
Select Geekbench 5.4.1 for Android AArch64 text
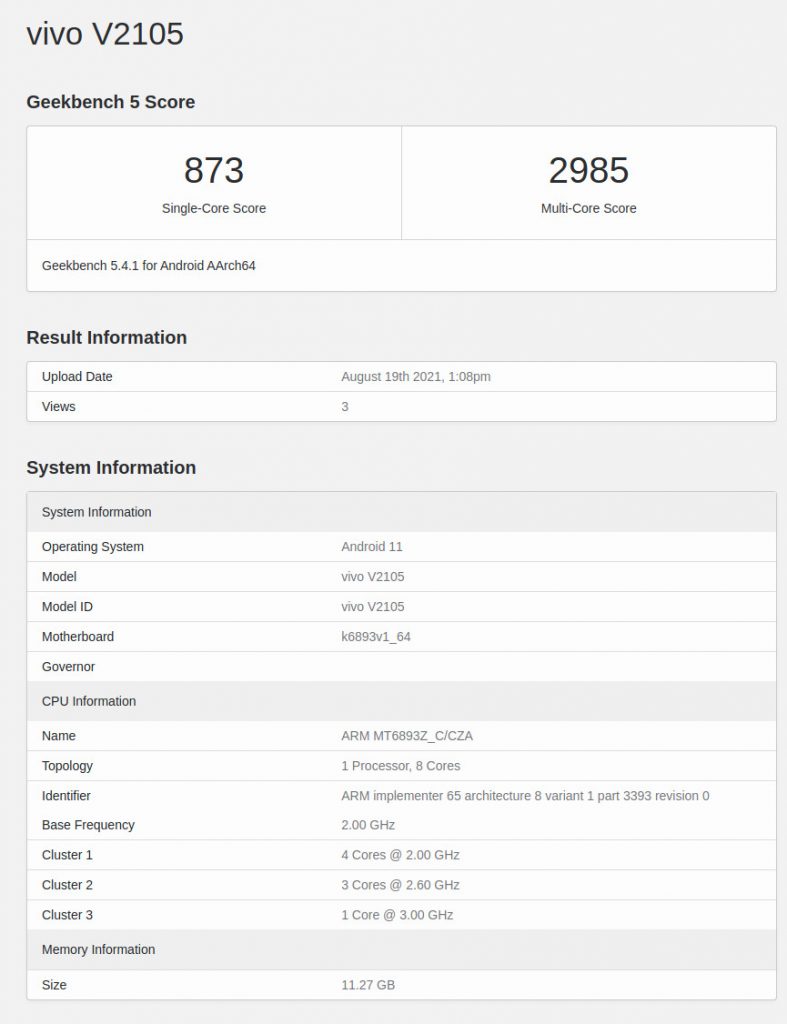pos(148,266)
